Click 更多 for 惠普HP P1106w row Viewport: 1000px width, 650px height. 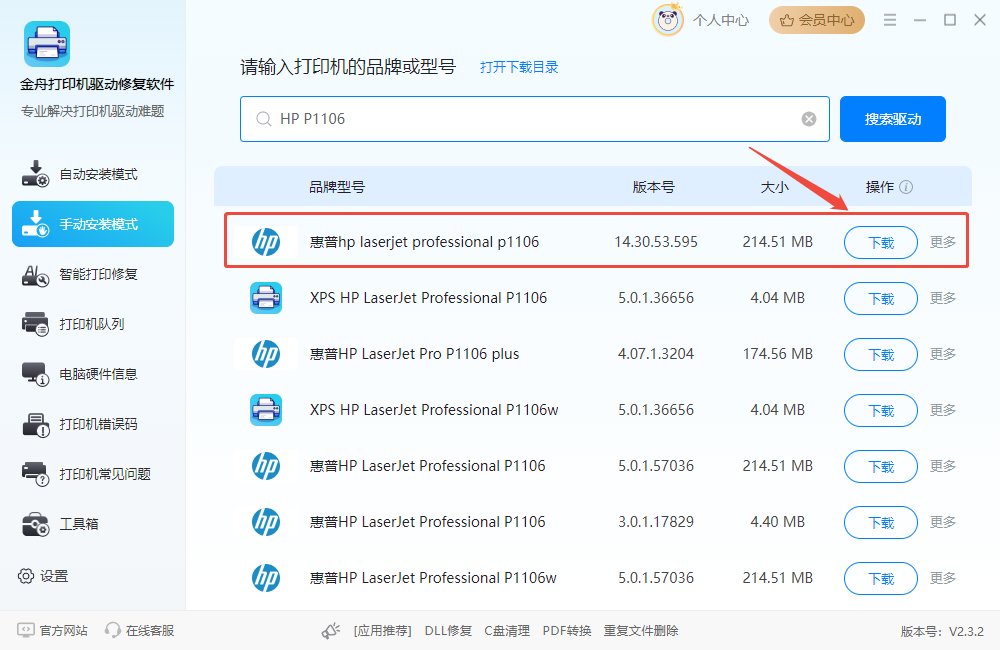pyautogui.click(x=943, y=578)
